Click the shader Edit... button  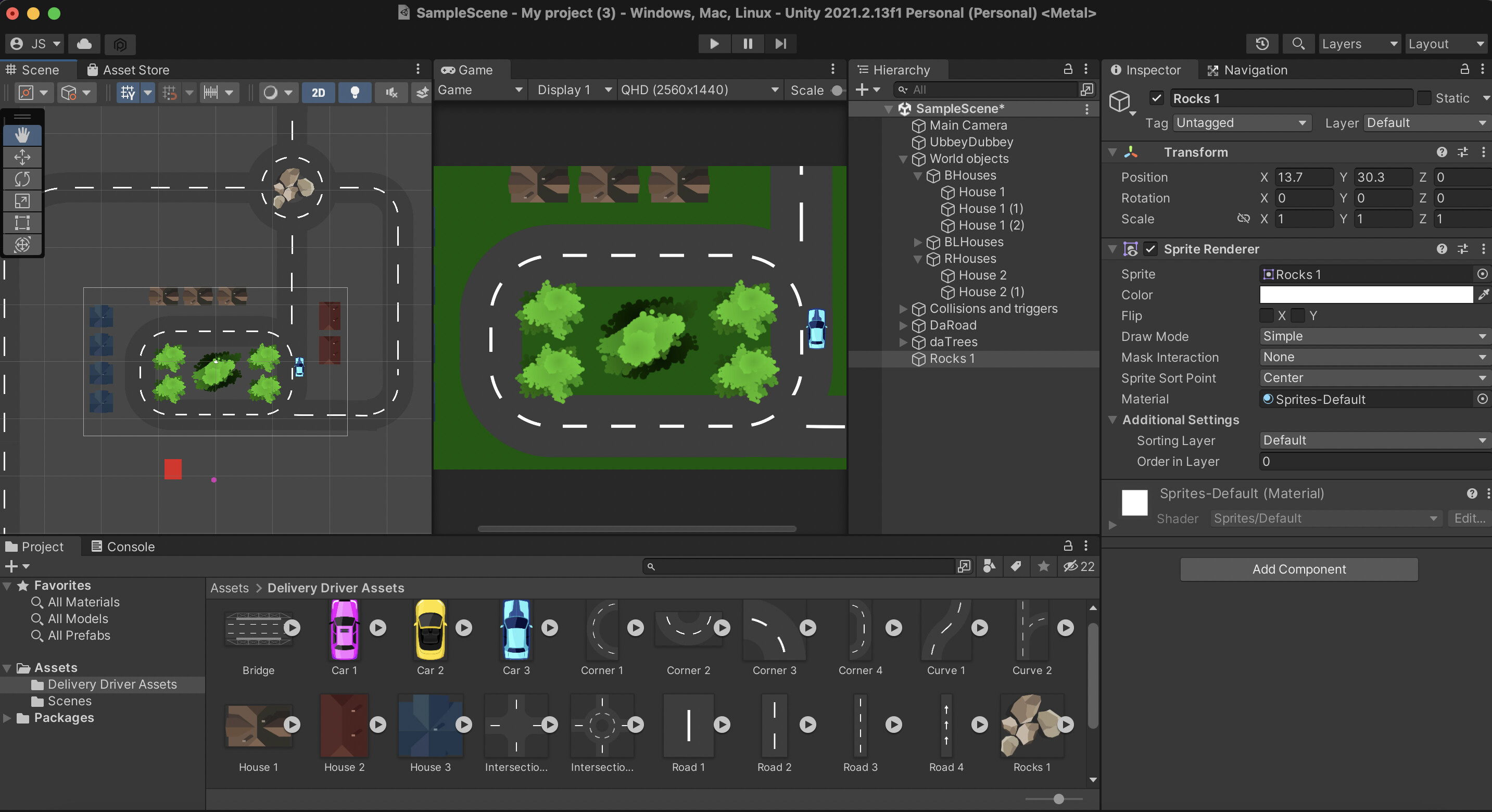[x=1470, y=518]
